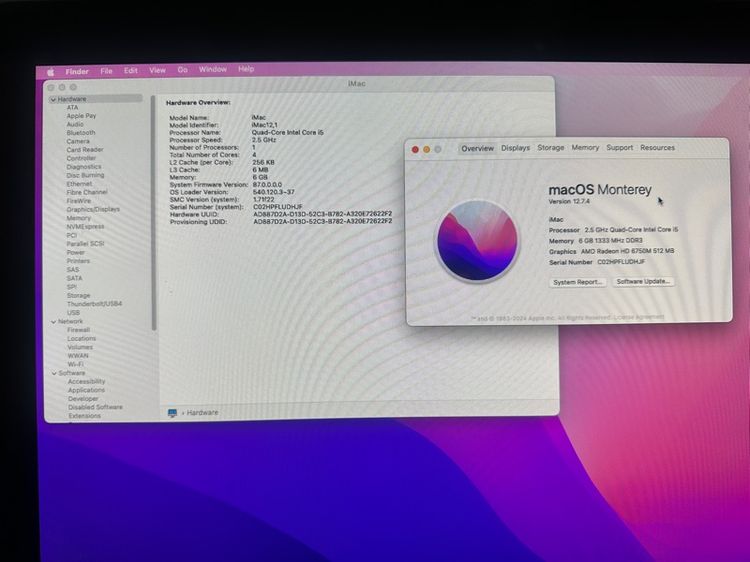The image size is (750, 562).
Task: Click the Software Update... button
Action: click(643, 282)
